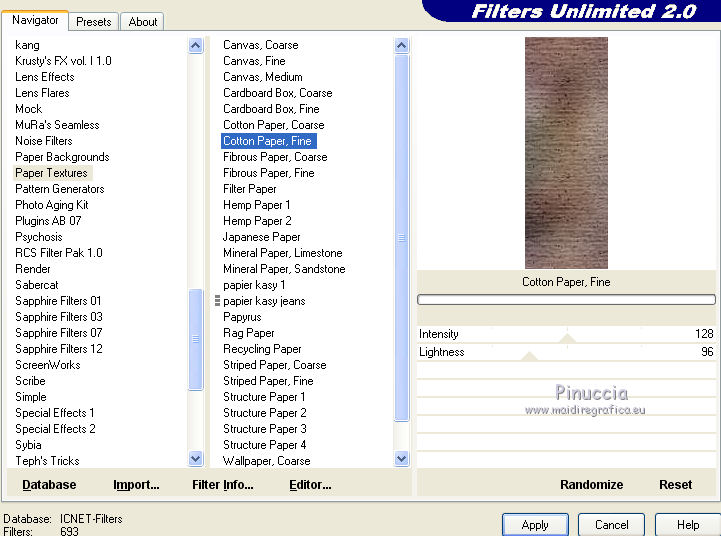Open the Editor... button
The height and width of the screenshot is (536, 721).
pyautogui.click(x=310, y=485)
